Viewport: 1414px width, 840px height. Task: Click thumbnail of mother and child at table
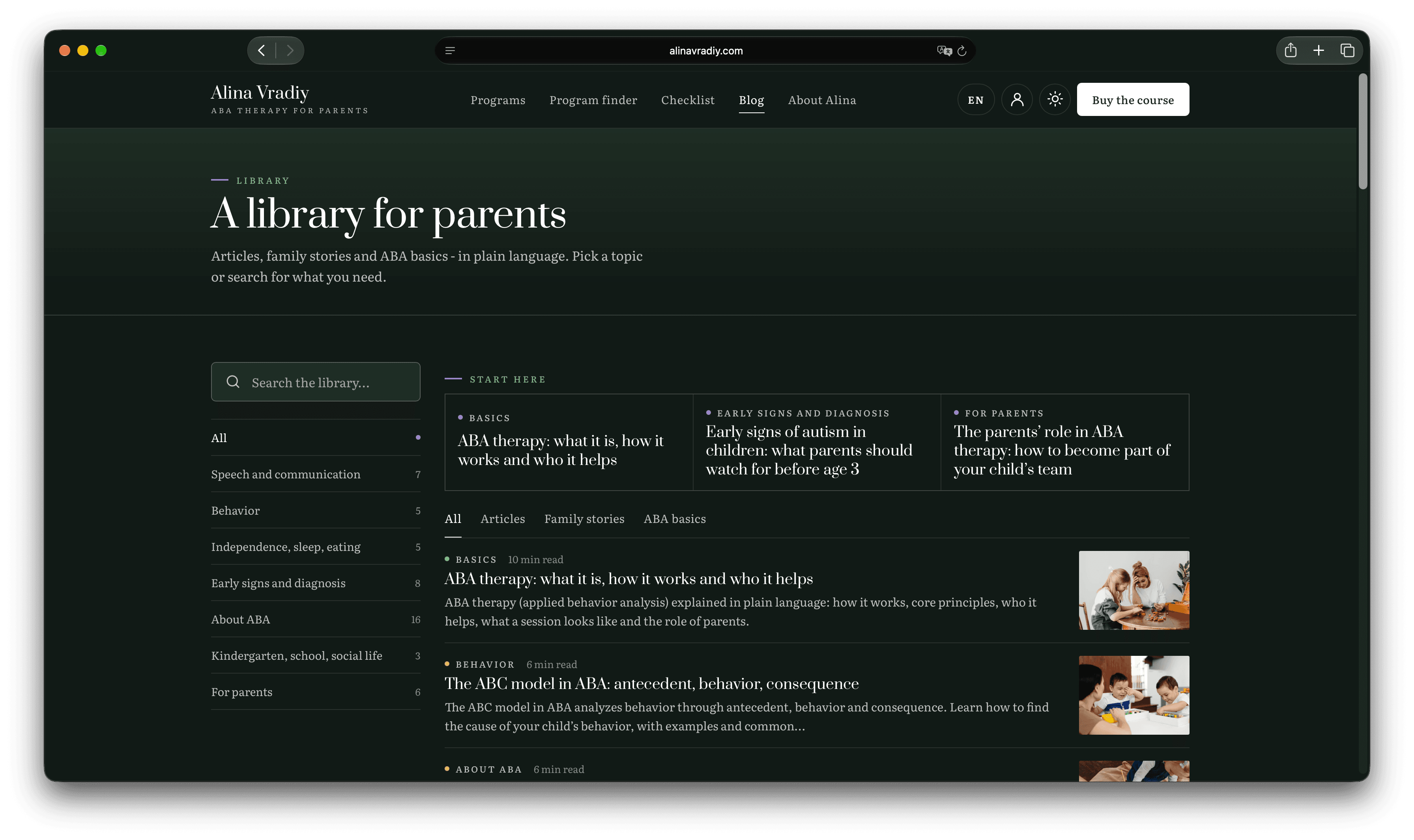(1134, 590)
